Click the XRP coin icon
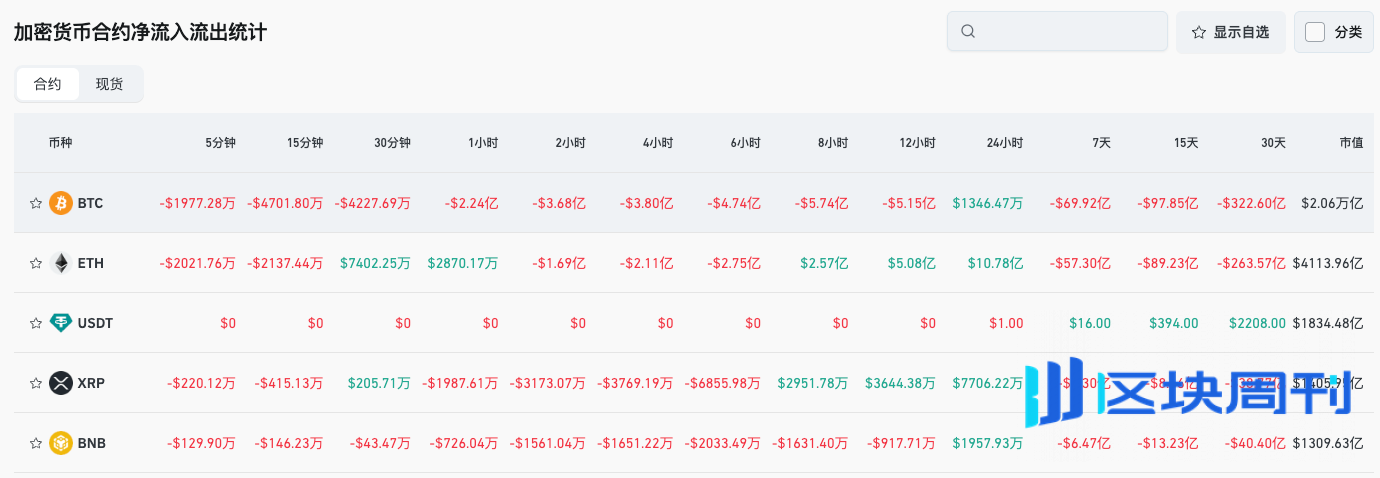Viewport: 1380px width, 478px height. (61, 383)
